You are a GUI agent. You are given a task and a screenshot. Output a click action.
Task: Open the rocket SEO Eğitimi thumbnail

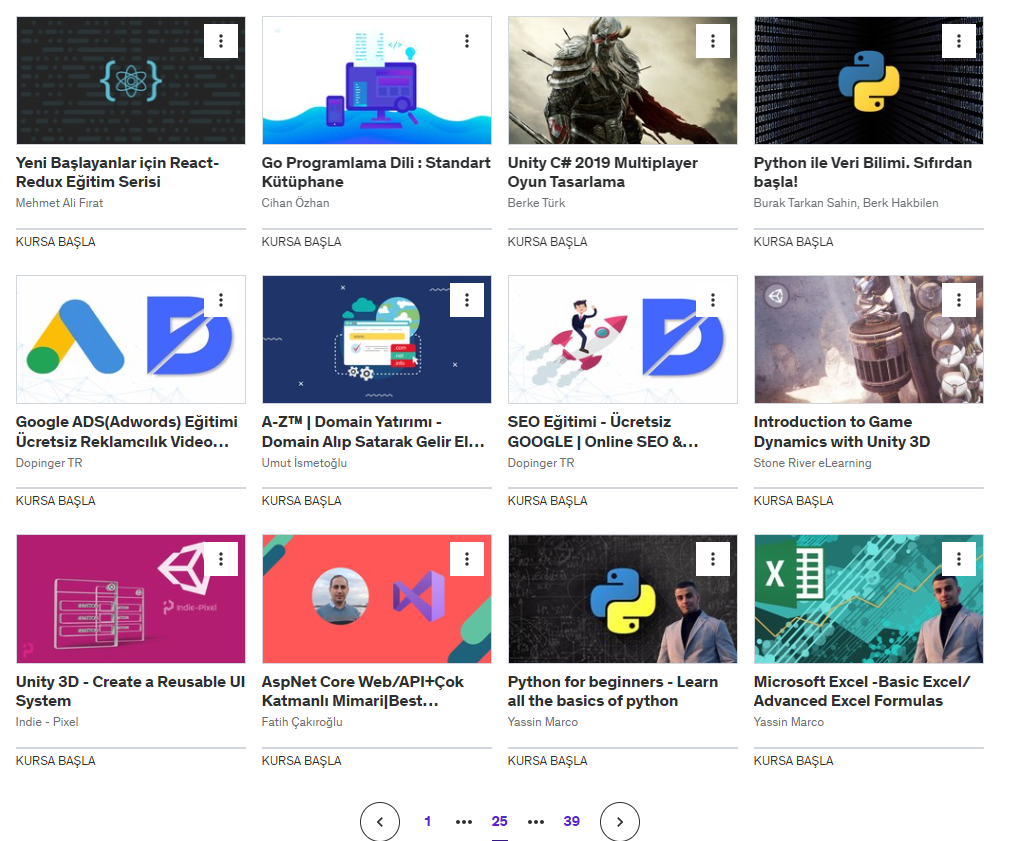click(623, 339)
